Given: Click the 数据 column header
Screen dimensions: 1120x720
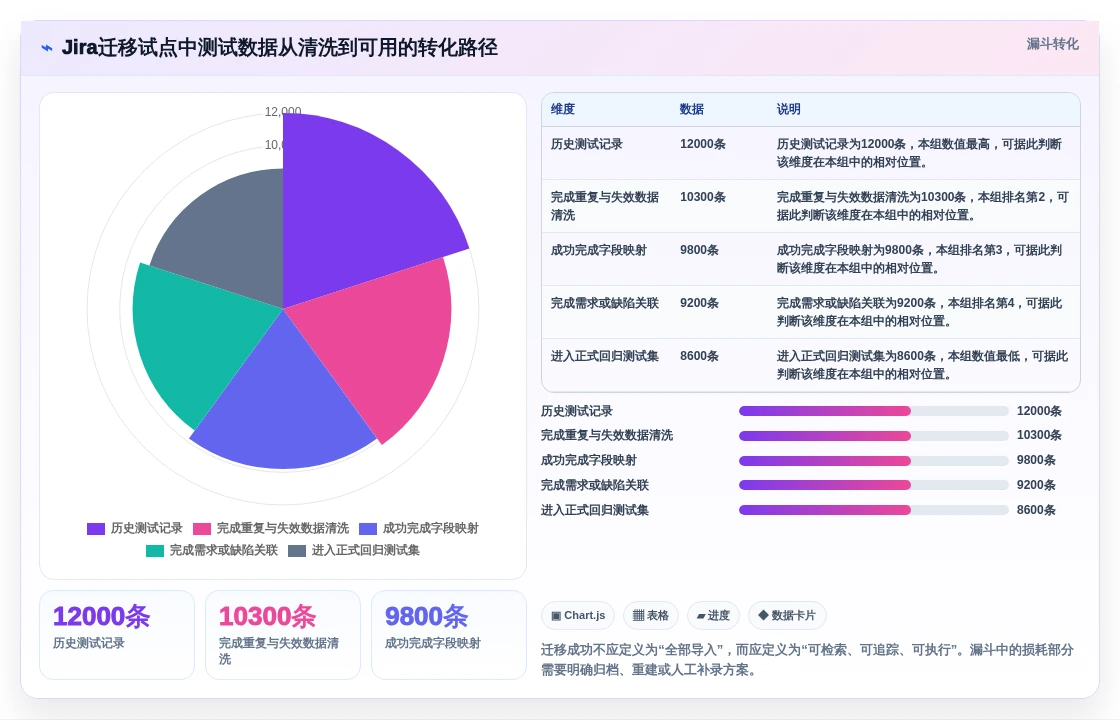Looking at the screenshot, I should [691, 109].
